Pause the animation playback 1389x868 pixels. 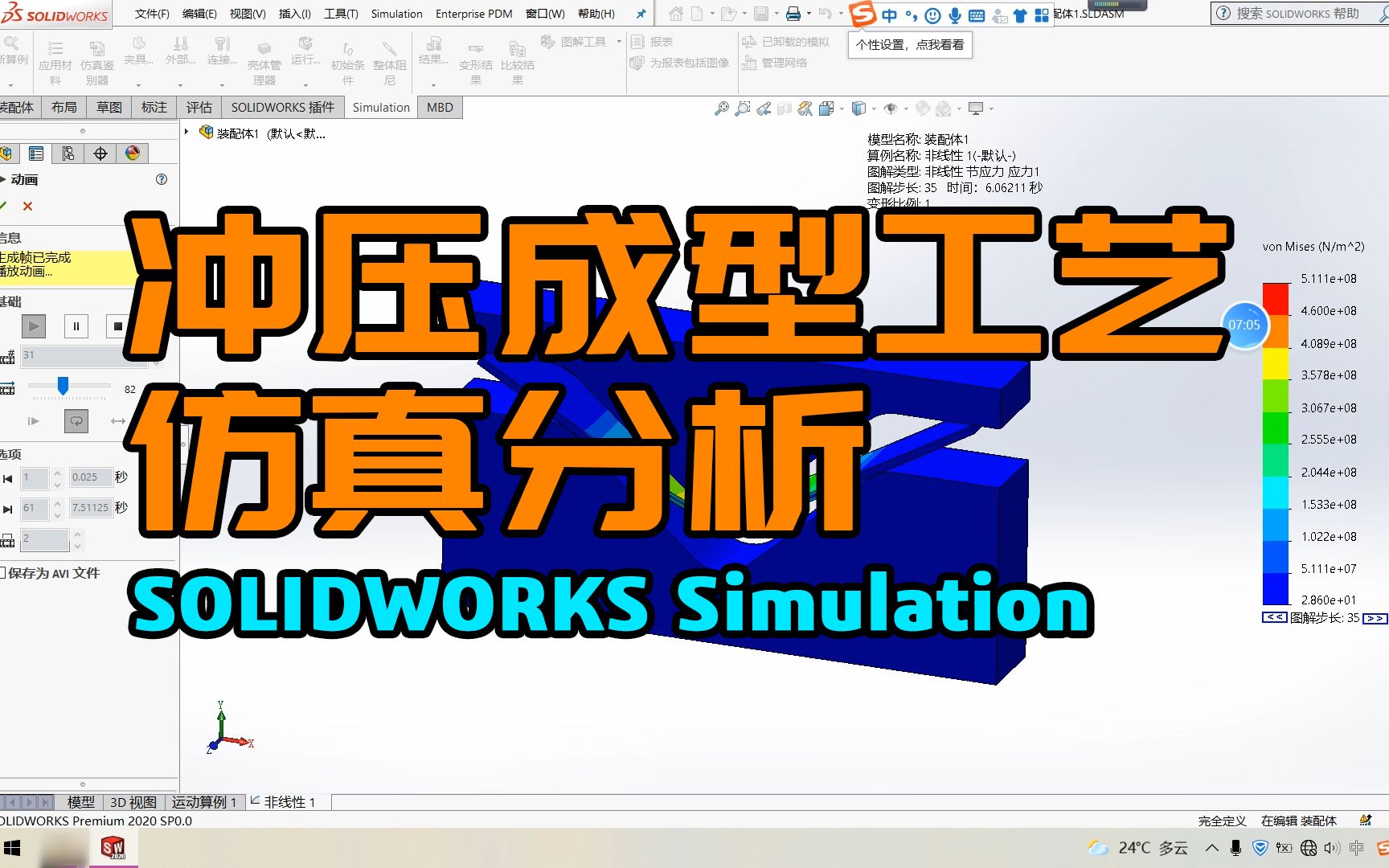[x=76, y=325]
